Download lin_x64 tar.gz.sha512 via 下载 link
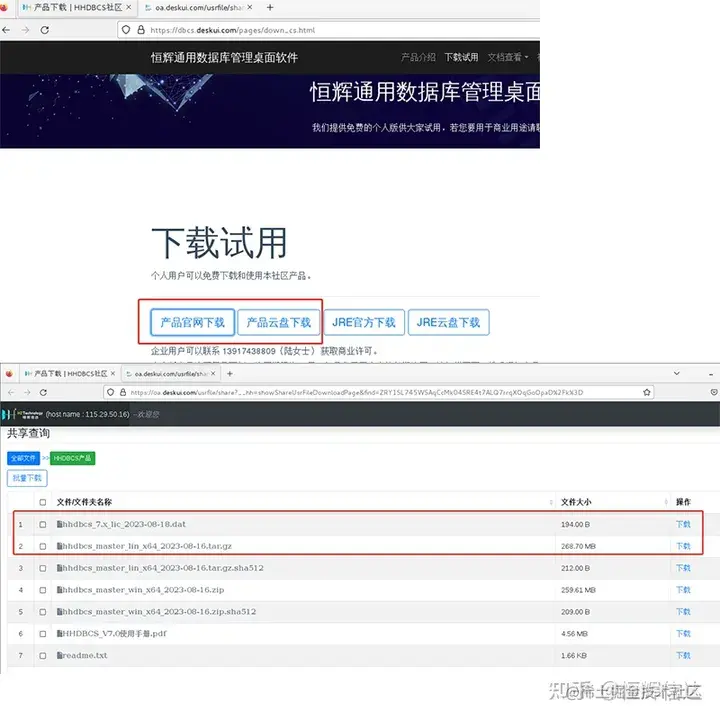Image resolution: width=720 pixels, height=720 pixels. [x=683, y=568]
